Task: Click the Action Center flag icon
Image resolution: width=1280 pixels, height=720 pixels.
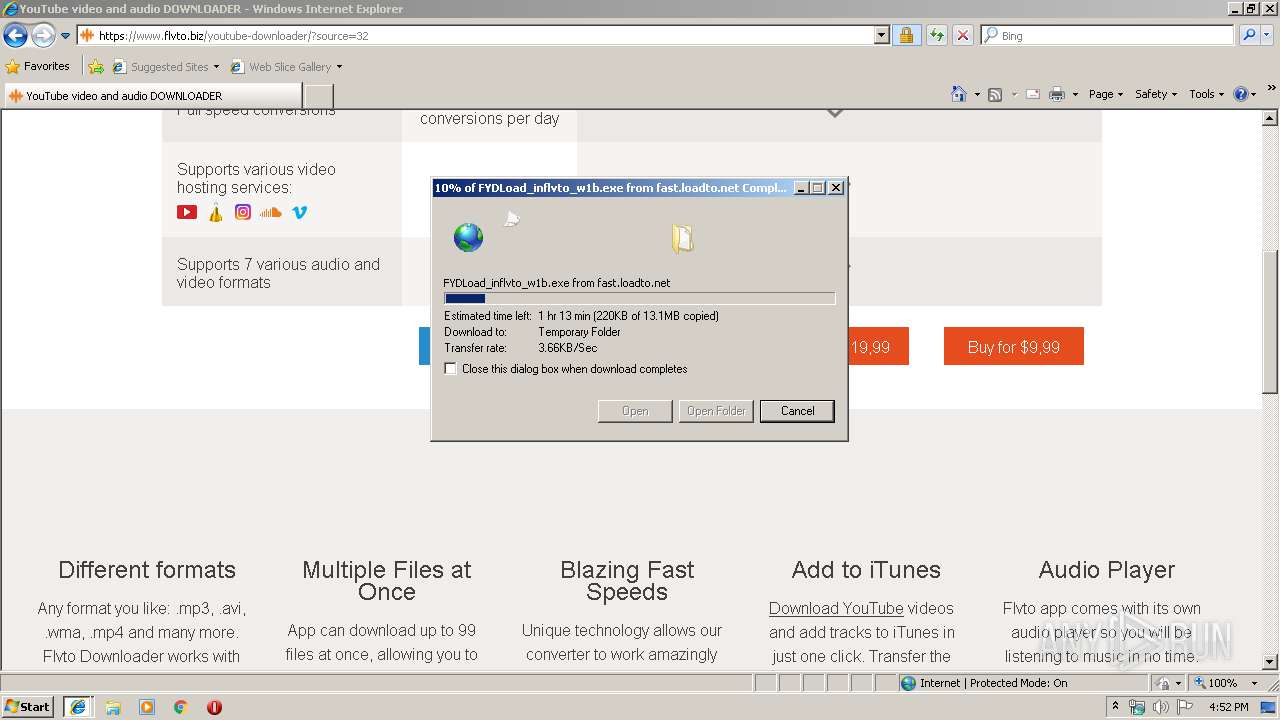Action: [1185, 707]
